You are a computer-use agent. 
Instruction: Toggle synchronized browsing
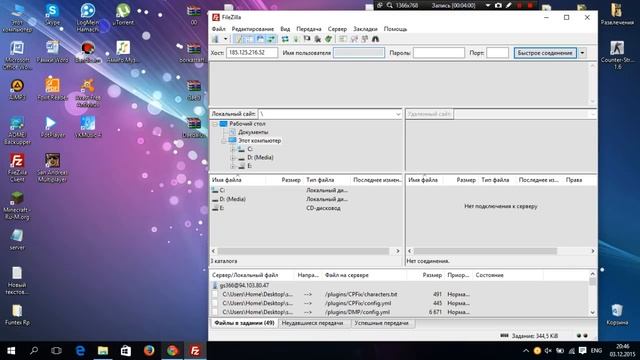(x=364, y=39)
